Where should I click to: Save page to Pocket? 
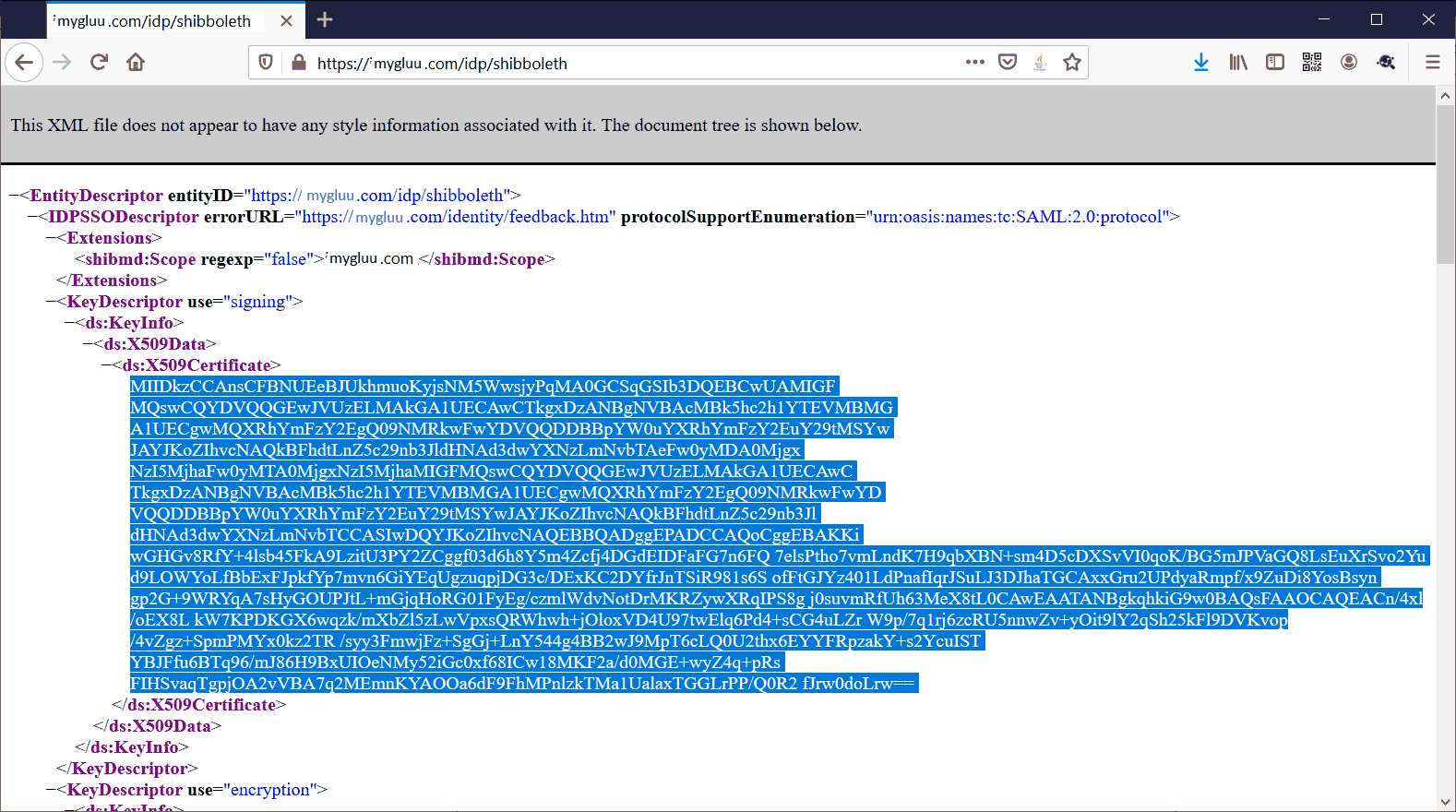(x=1008, y=63)
